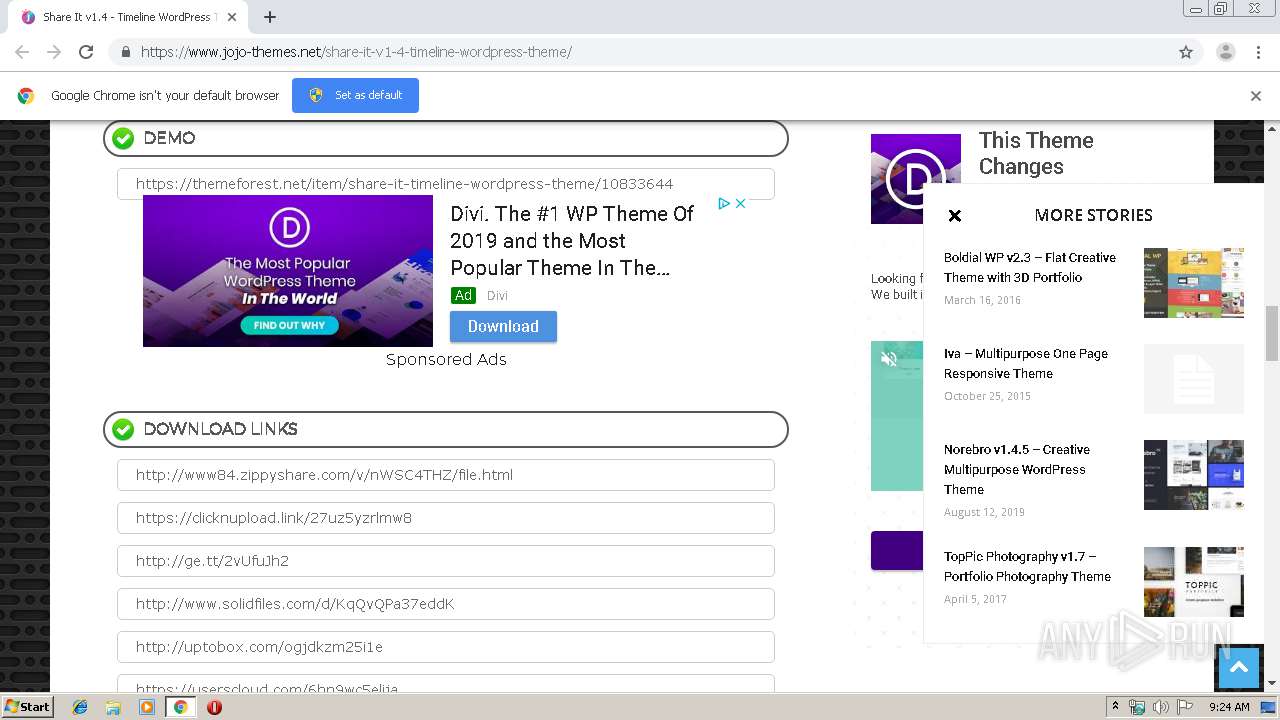This screenshot has height=720, width=1280.
Task: Go back to the previous page
Action: click(22, 52)
